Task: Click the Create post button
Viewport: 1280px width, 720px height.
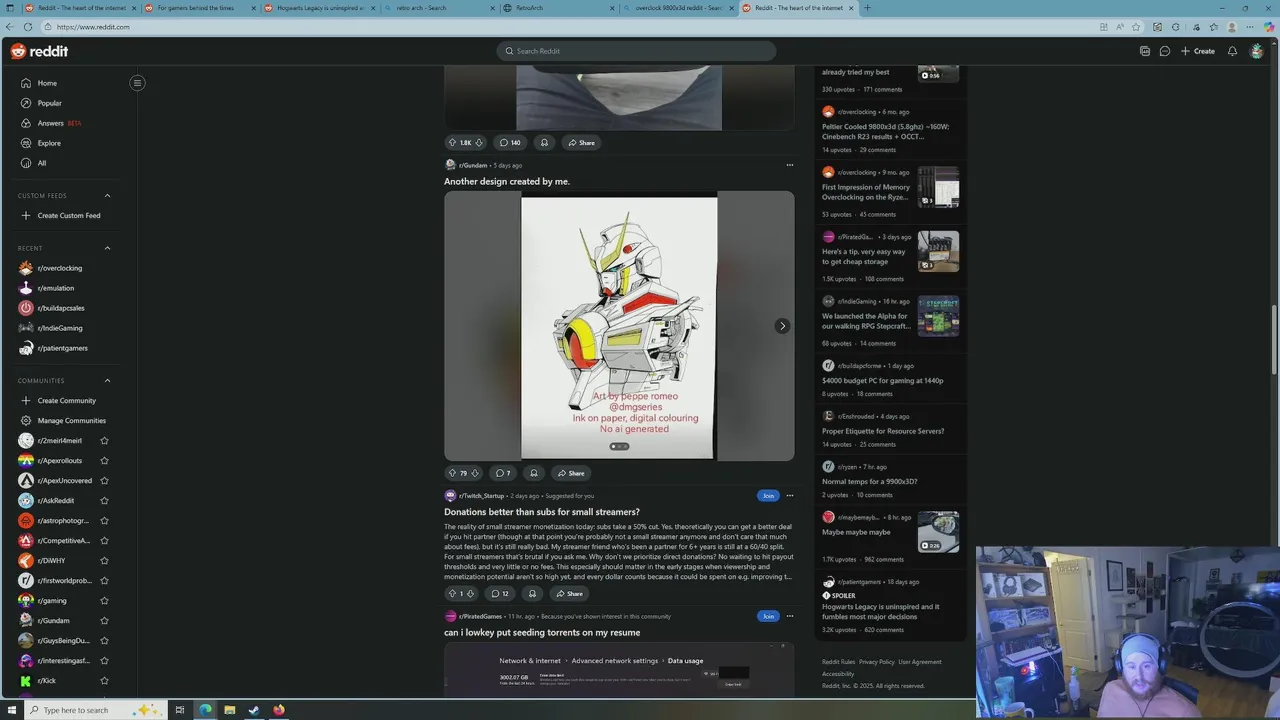Action: [1197, 51]
